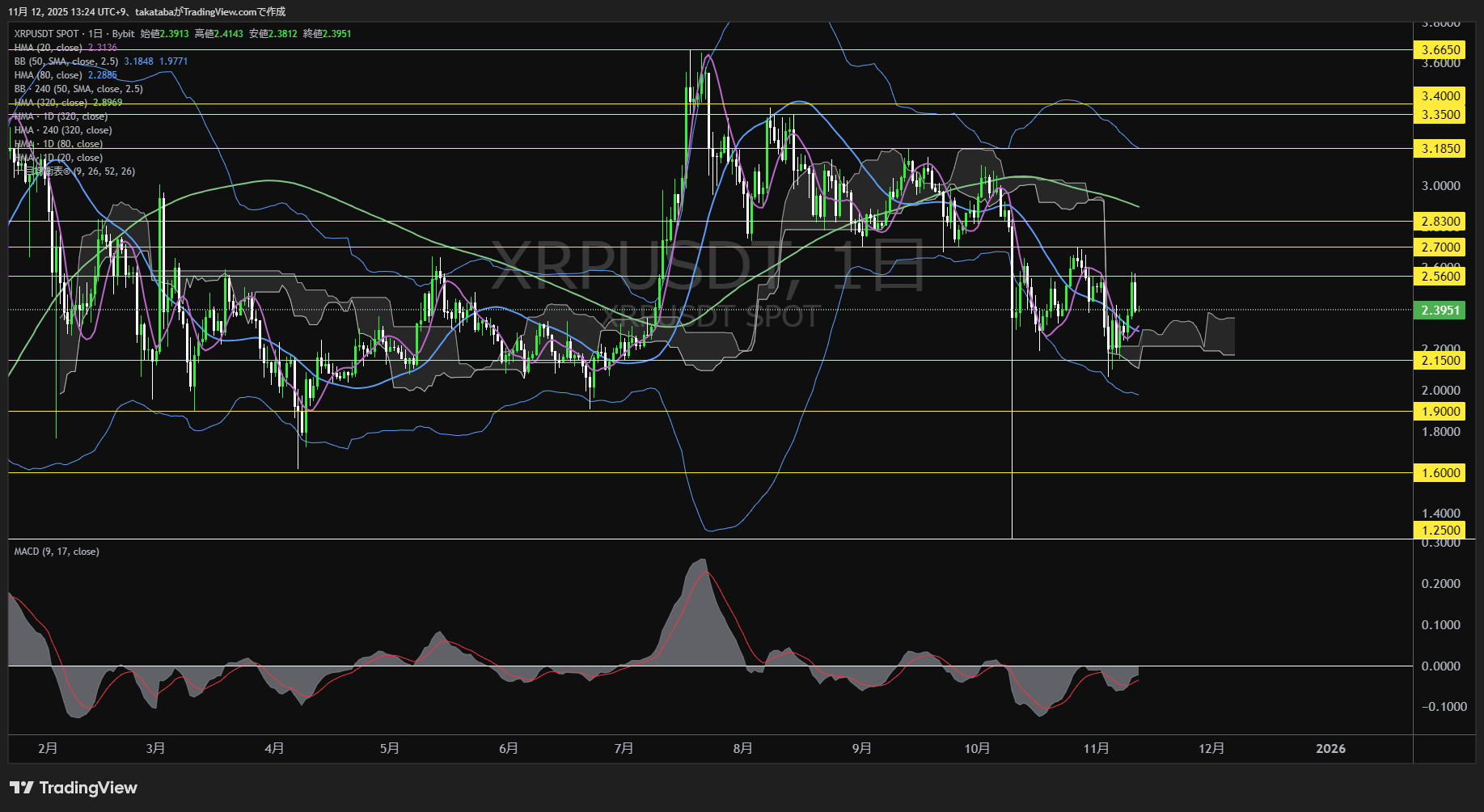Click the 1.6000 yellow price label
Viewport: 1484px width, 812px height.
[1439, 473]
